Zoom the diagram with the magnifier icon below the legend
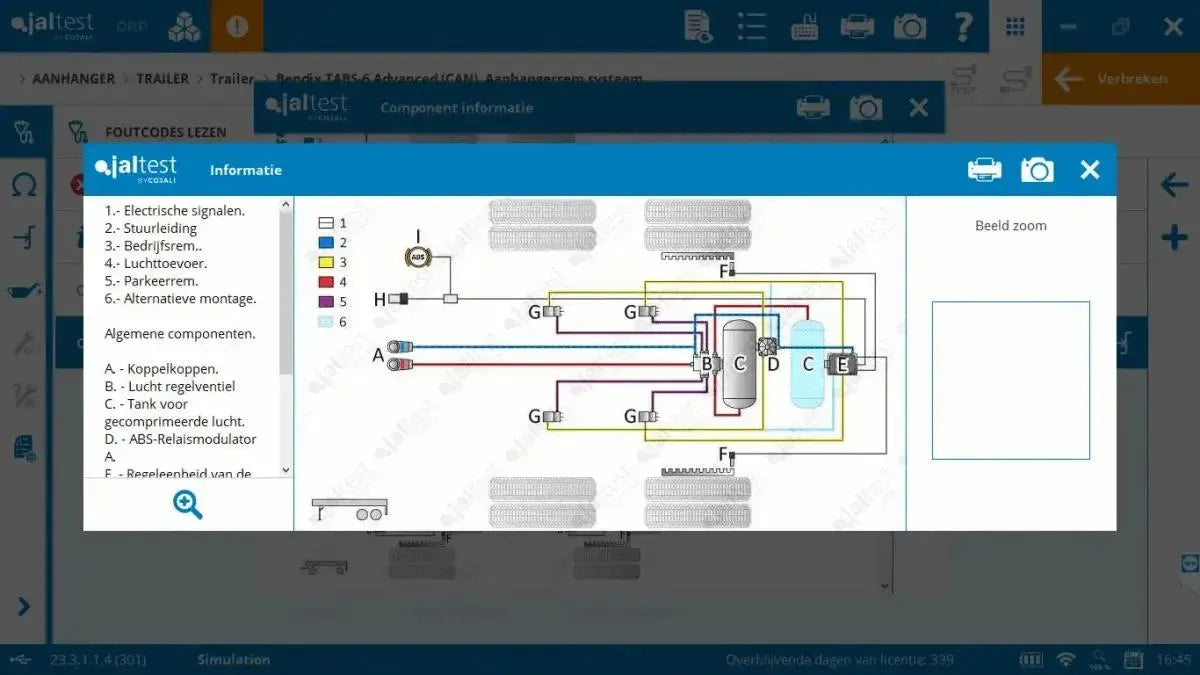Image resolution: width=1200 pixels, height=675 pixels. 187,505
